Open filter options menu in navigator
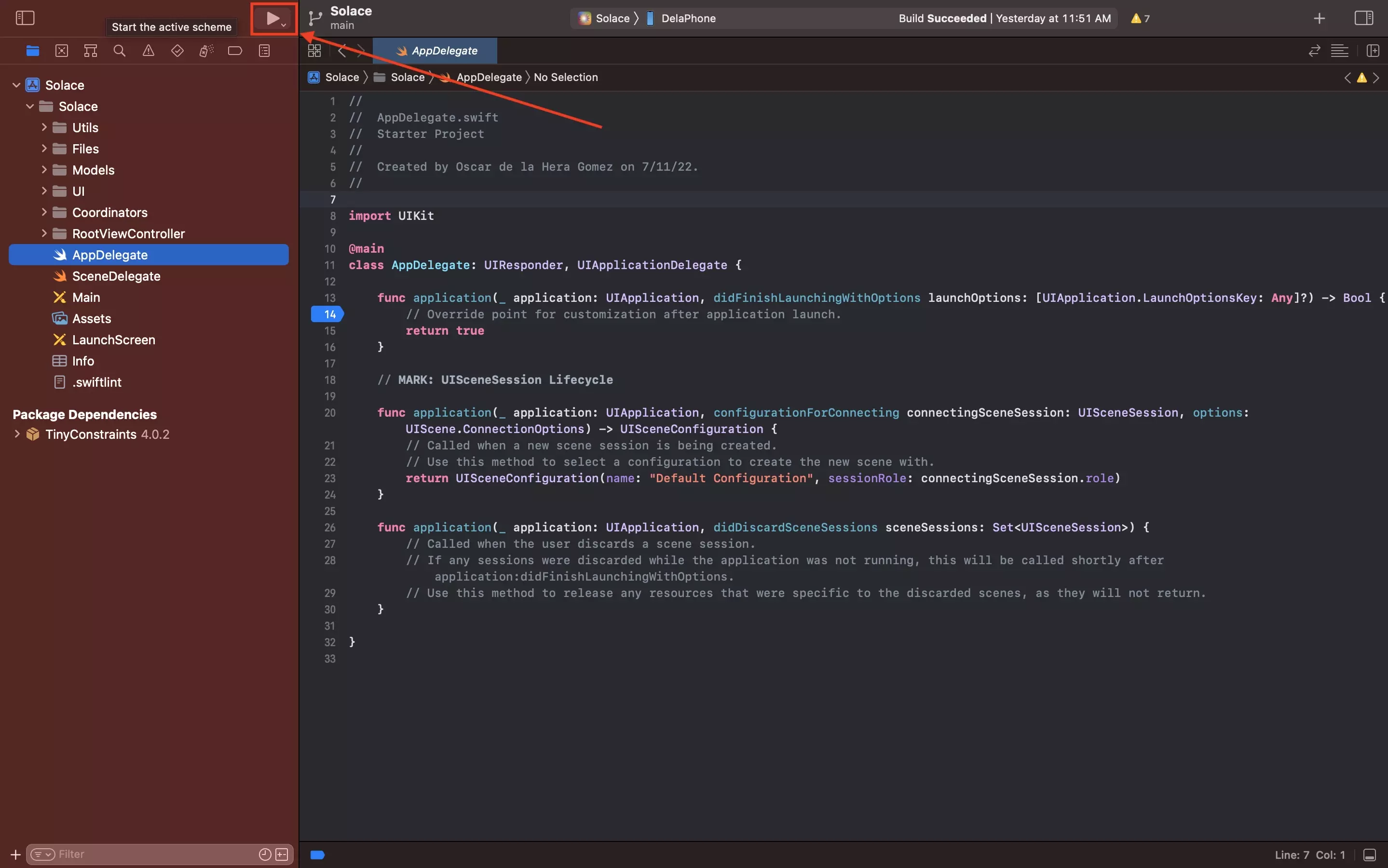The width and height of the screenshot is (1388, 868). click(x=42, y=854)
